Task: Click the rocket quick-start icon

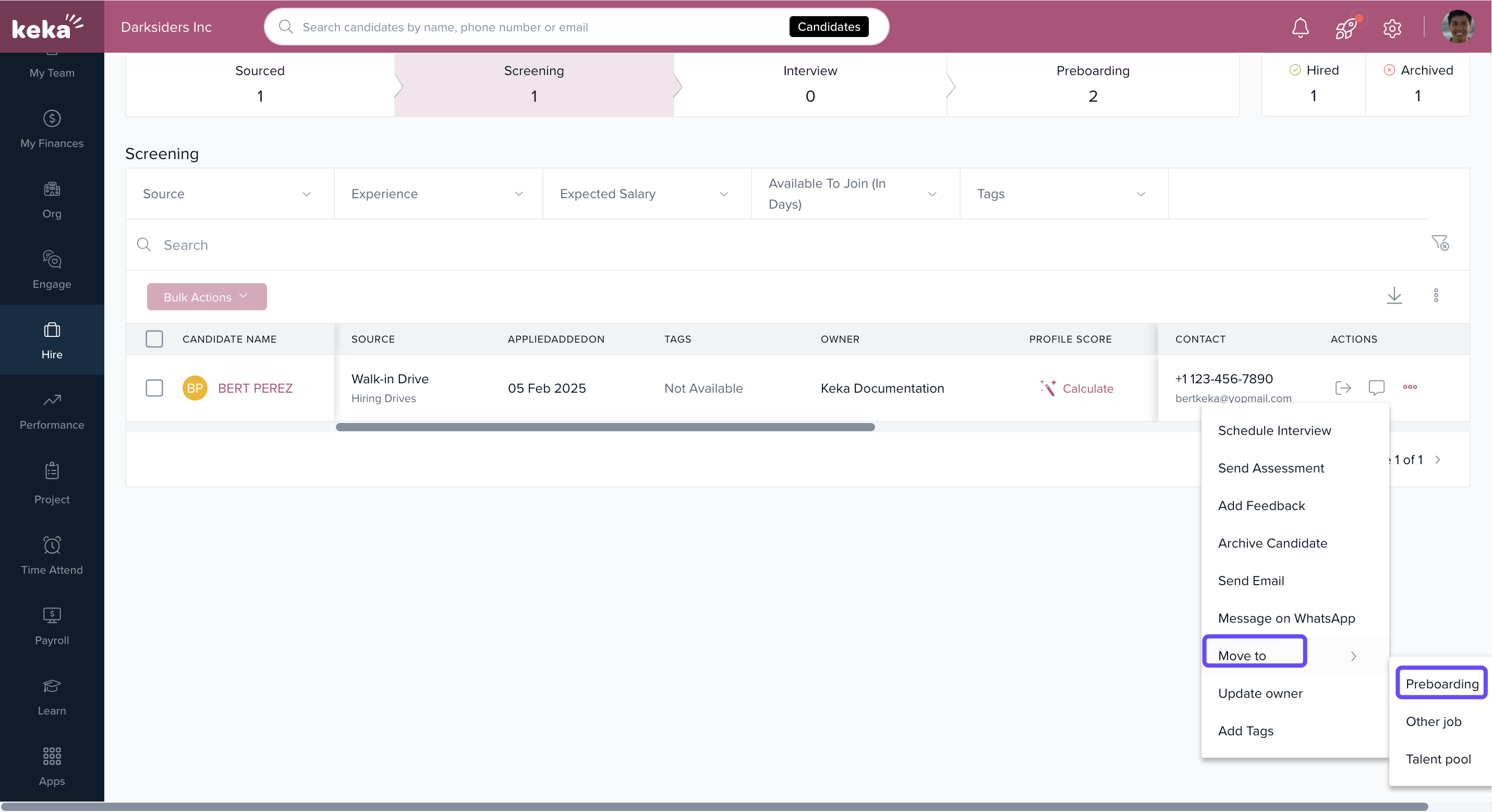Action: [1345, 27]
